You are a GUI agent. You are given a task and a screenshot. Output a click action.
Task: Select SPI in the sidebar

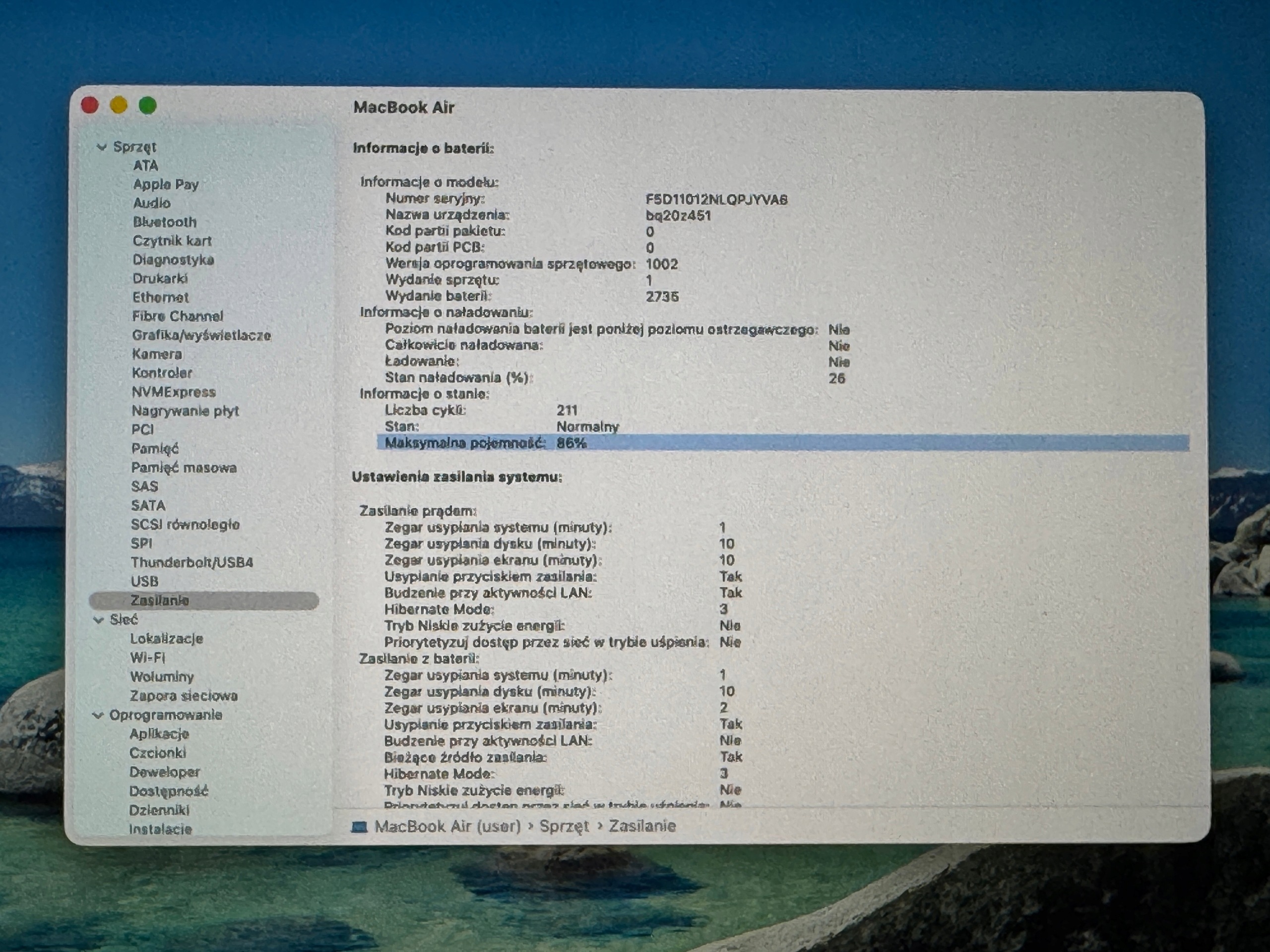pos(141,543)
